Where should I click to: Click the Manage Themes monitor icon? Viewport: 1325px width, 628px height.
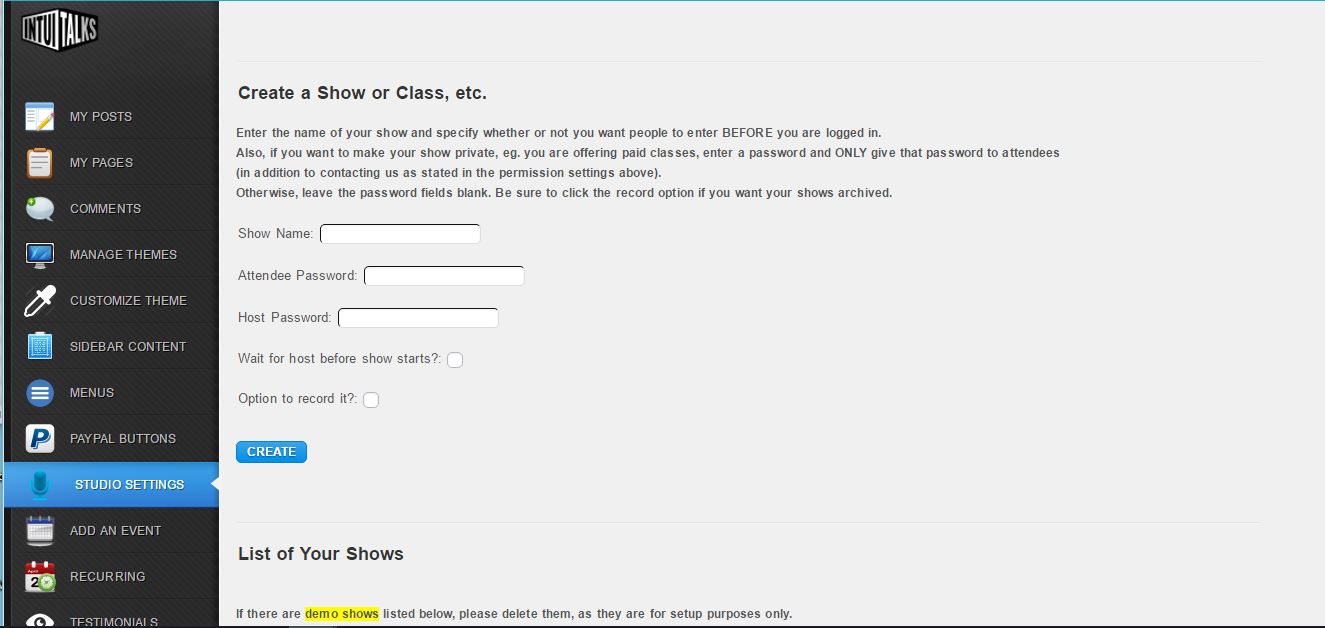(40, 255)
